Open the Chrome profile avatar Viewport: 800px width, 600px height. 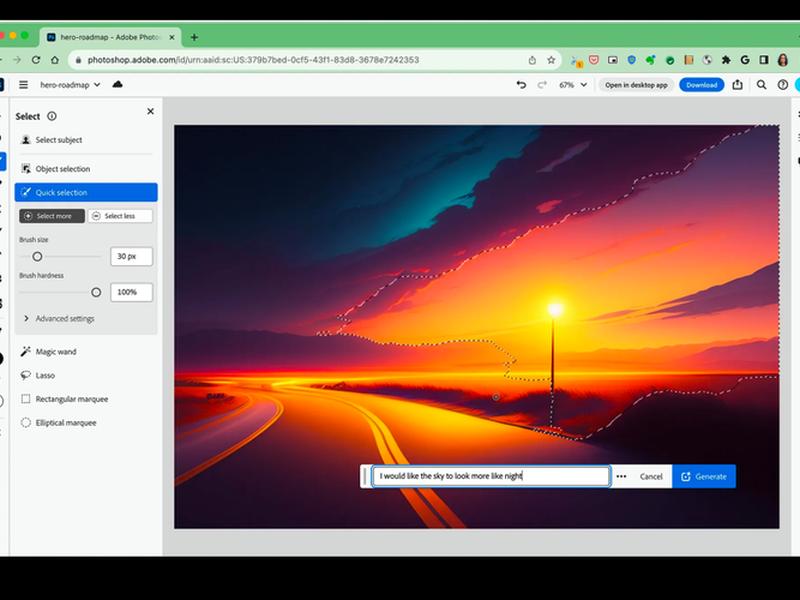[x=783, y=60]
